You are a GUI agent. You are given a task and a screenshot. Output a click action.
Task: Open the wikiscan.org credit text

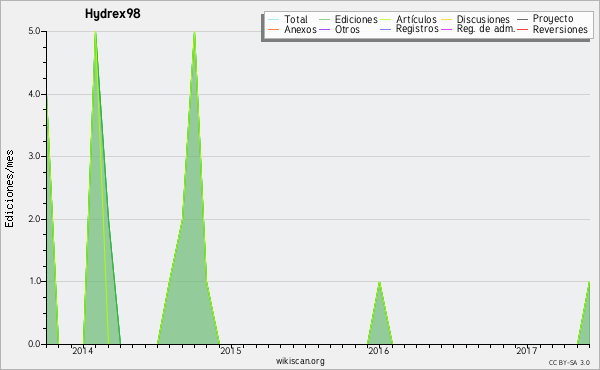[x=300, y=361]
